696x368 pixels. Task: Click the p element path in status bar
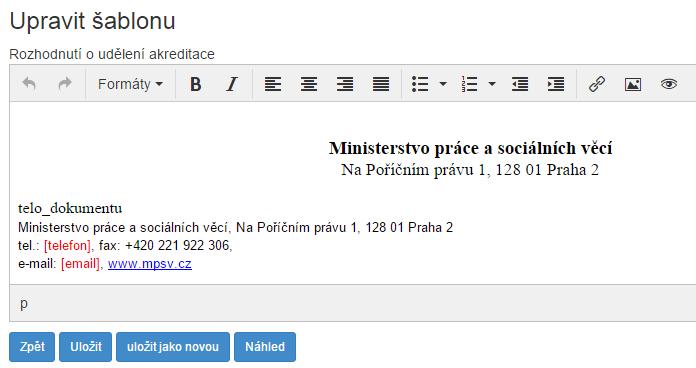pos(24,304)
